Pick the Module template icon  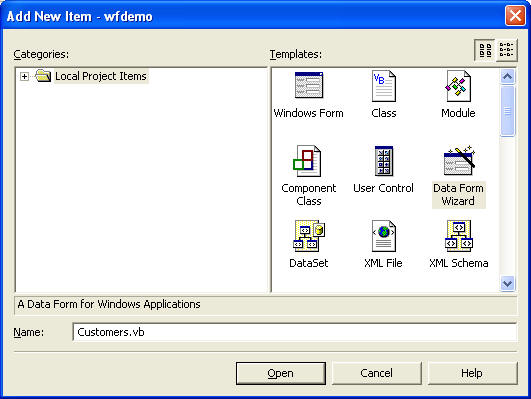[458, 86]
